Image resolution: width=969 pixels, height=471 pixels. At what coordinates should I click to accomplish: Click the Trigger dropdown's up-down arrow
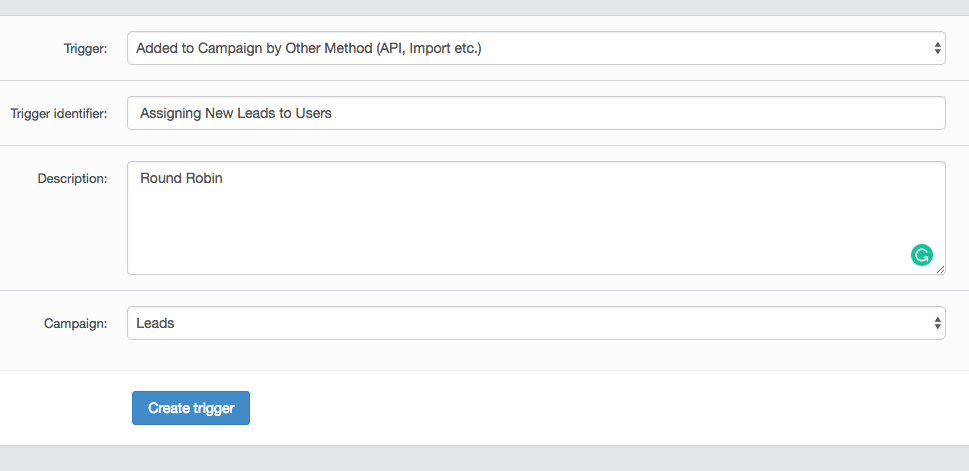(x=937, y=48)
